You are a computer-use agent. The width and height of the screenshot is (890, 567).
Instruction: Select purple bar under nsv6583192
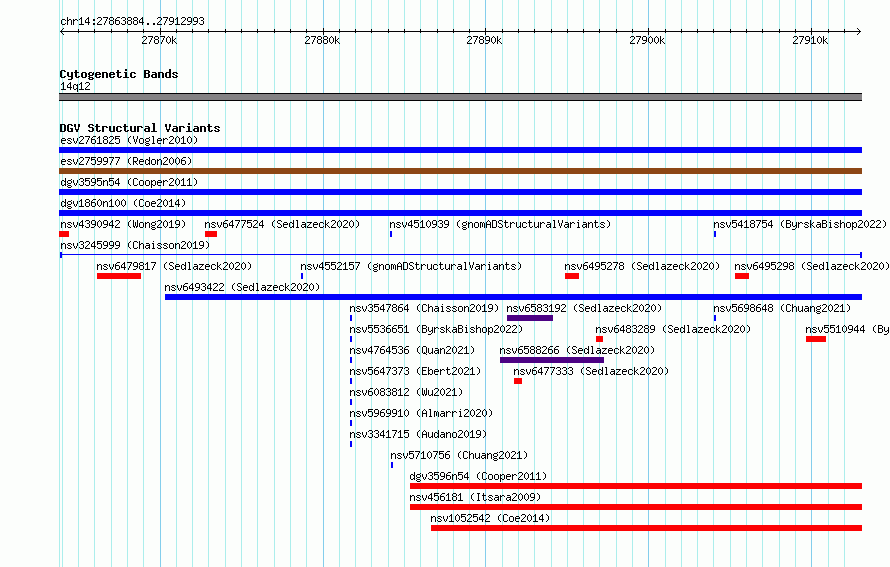[530, 318]
